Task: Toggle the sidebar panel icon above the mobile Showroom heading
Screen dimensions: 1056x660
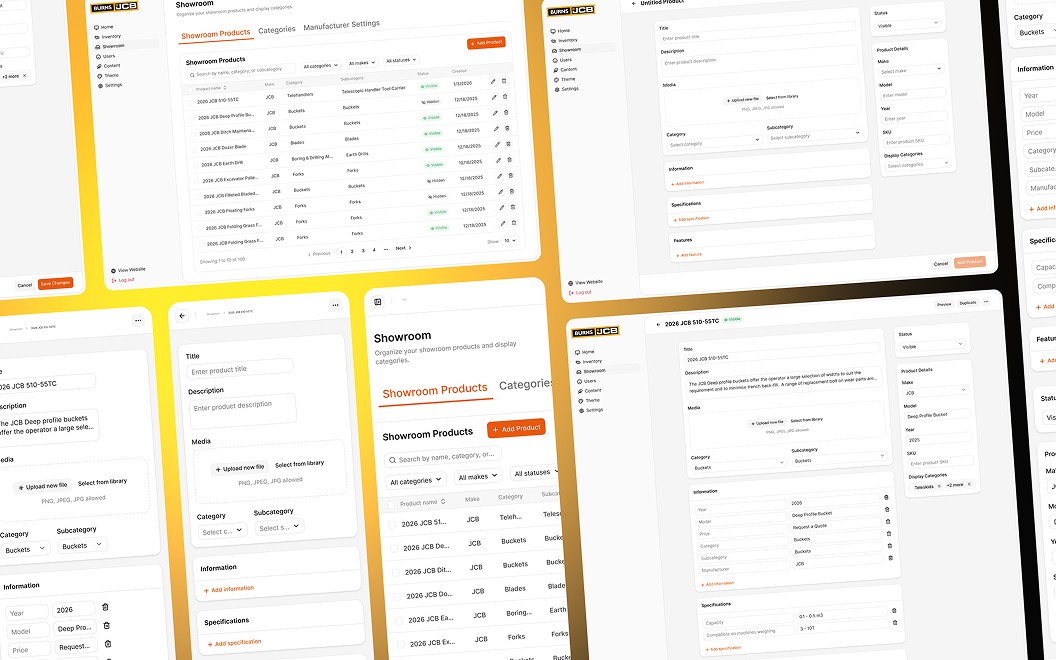Action: 378,302
